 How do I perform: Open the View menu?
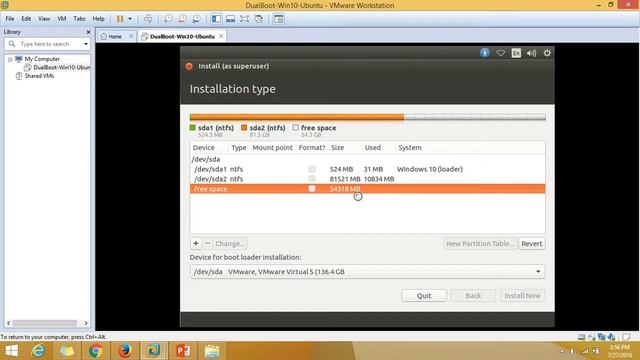pos(44,19)
